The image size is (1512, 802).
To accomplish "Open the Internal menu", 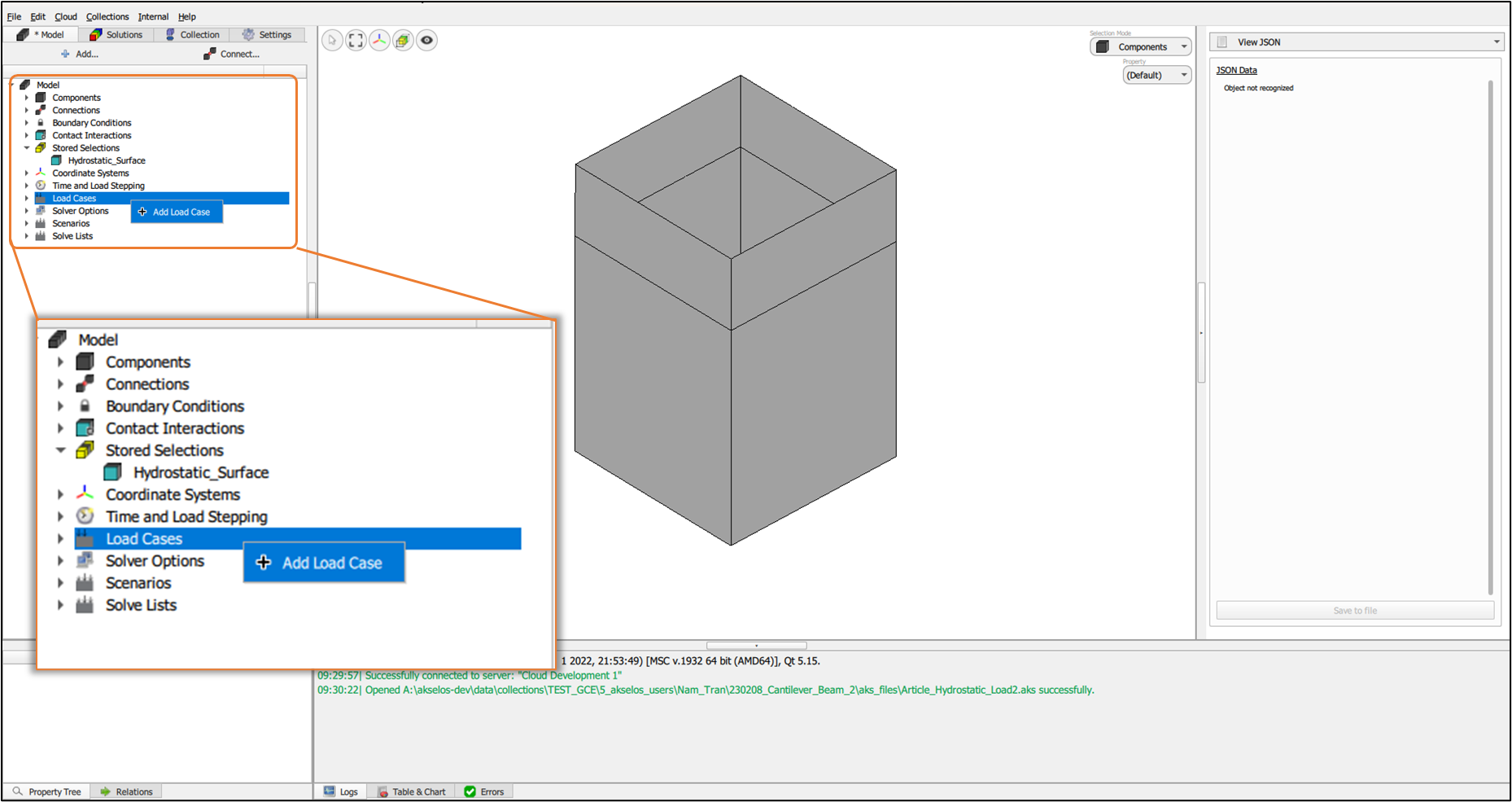I will (153, 16).
